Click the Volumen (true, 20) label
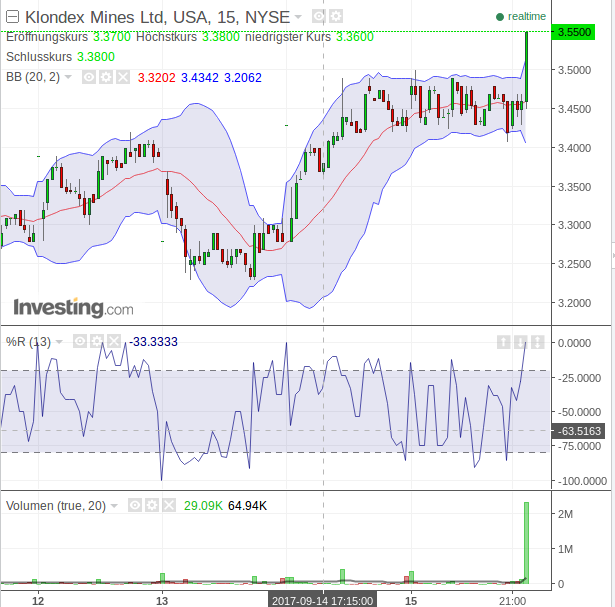The width and height of the screenshot is (615, 607). [55, 506]
